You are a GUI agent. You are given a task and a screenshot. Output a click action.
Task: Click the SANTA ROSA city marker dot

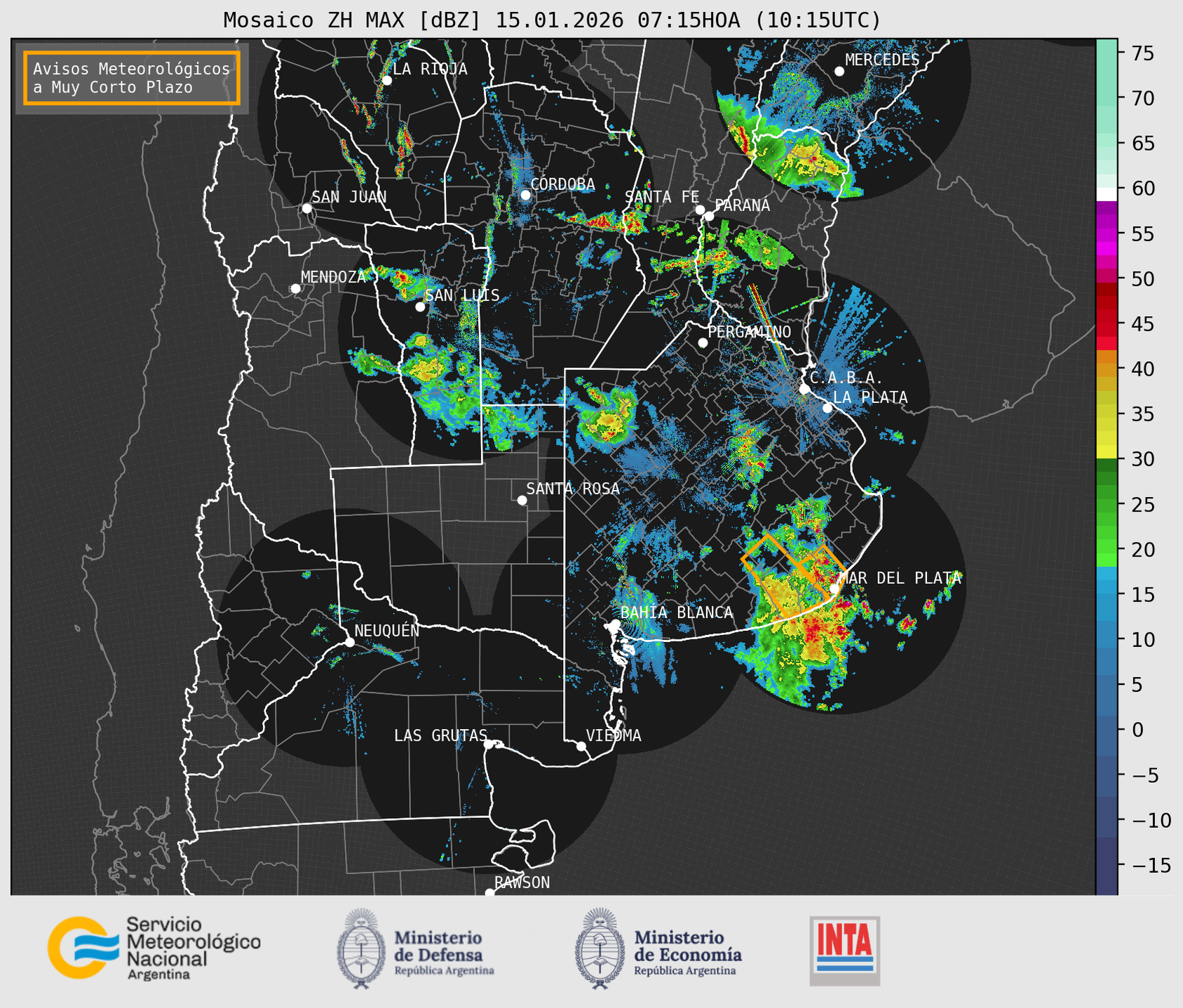click(522, 500)
